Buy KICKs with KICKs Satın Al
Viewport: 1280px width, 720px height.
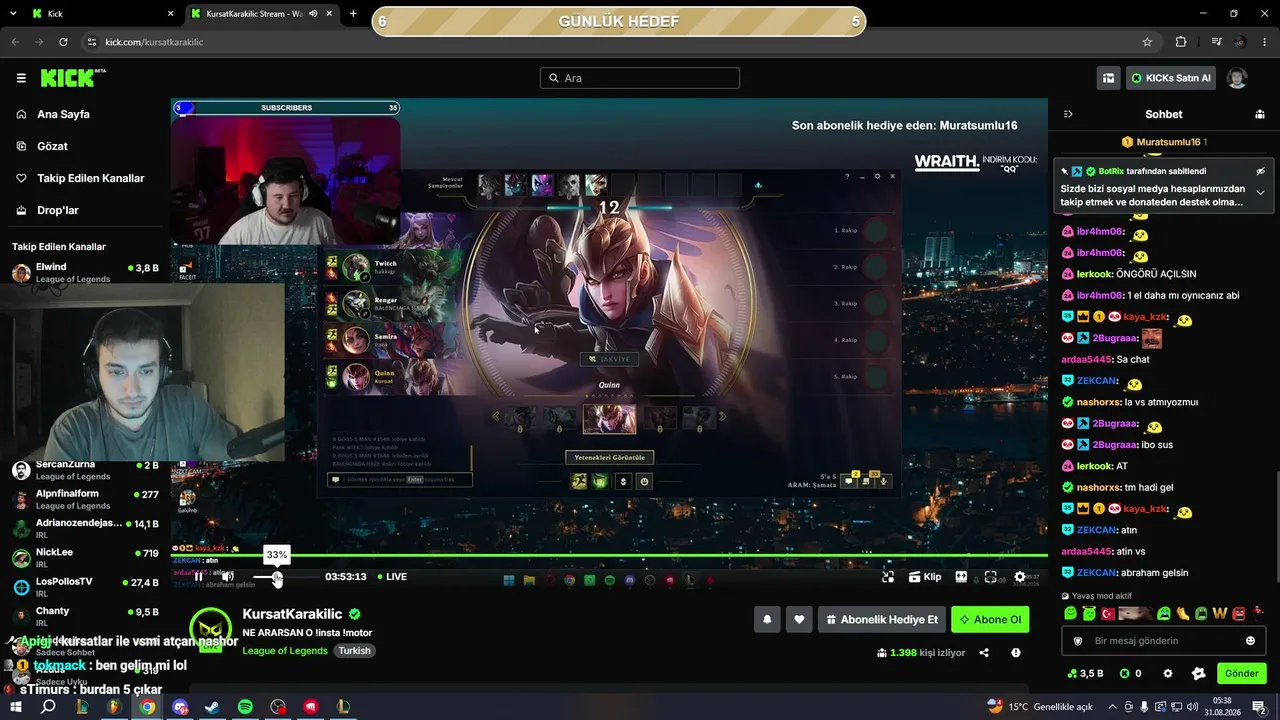click(1171, 78)
